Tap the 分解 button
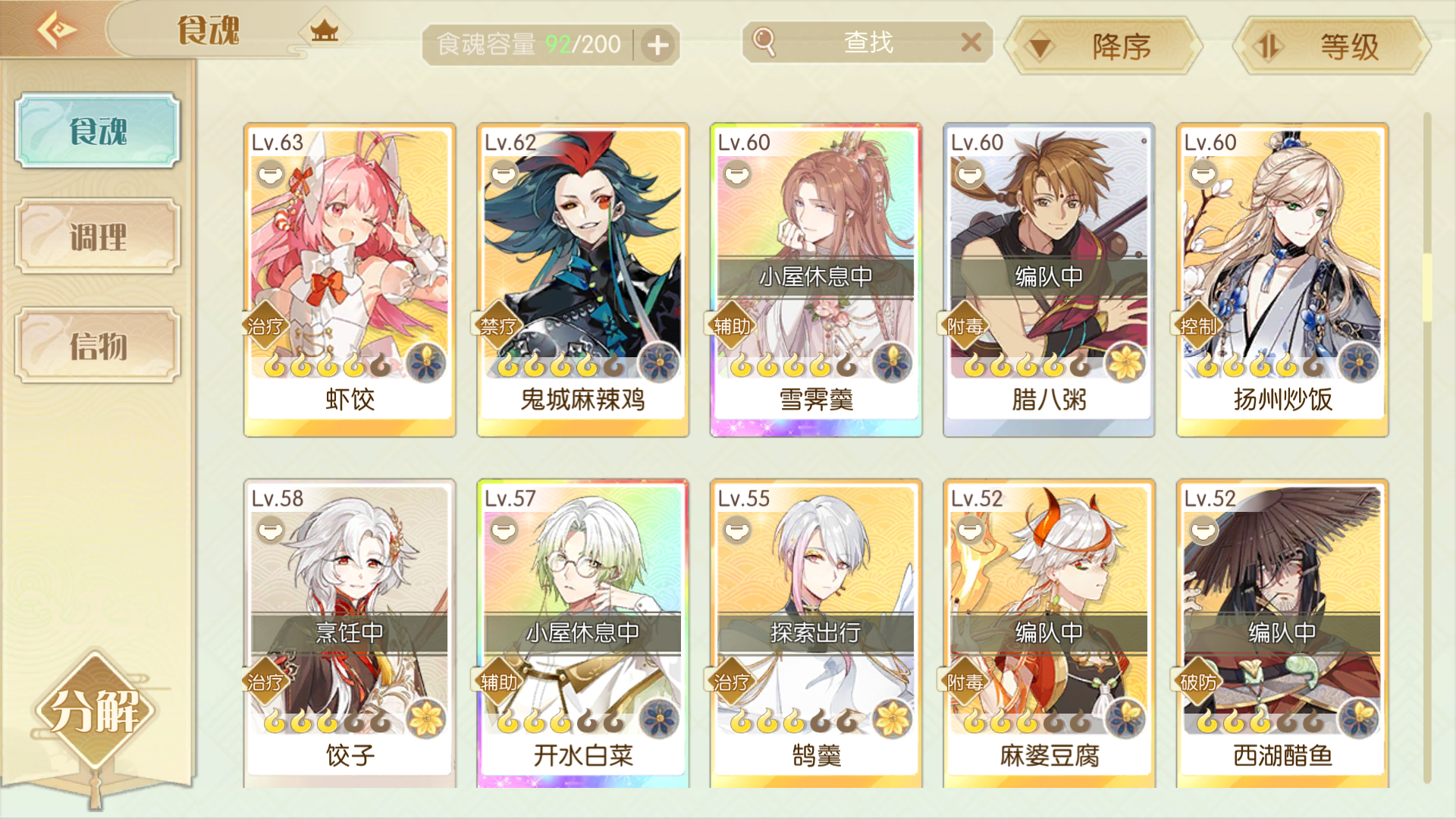 click(95, 711)
